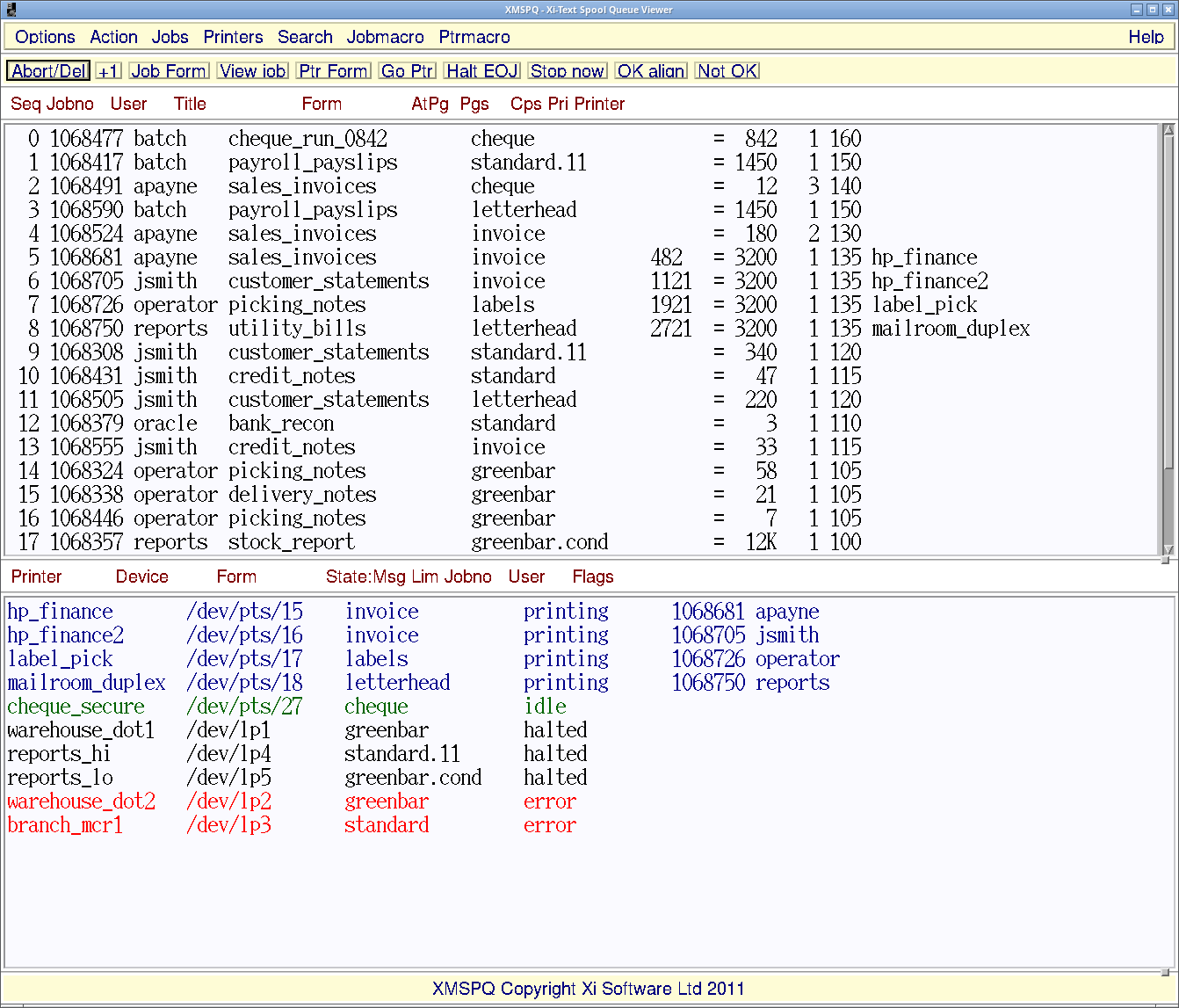Viewport: 1179px width, 1008px height.
Task: Open the Help menu
Action: [x=1146, y=37]
